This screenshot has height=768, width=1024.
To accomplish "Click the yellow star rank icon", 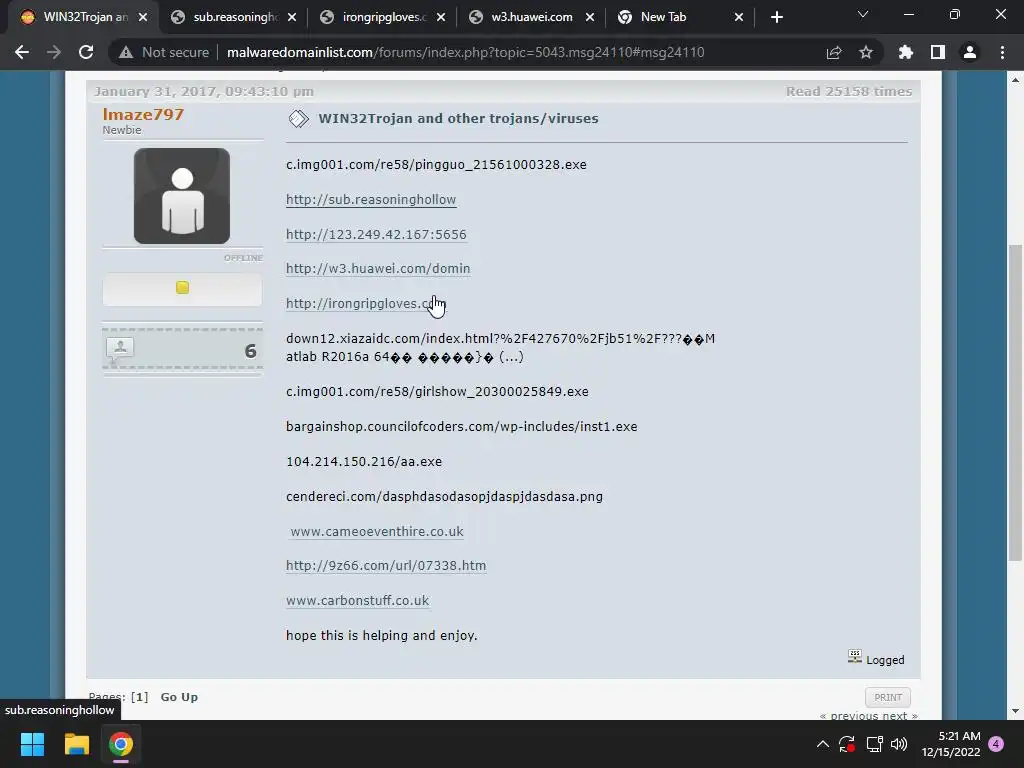I will [x=182, y=287].
